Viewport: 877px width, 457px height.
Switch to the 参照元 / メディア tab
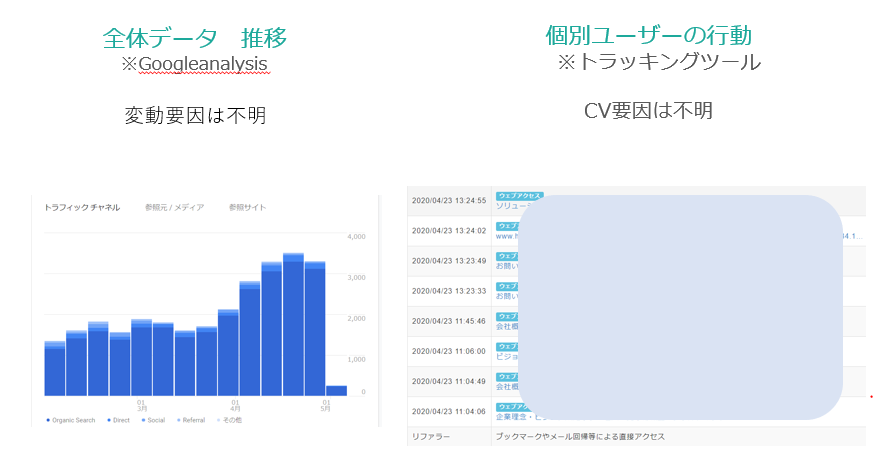point(174,207)
